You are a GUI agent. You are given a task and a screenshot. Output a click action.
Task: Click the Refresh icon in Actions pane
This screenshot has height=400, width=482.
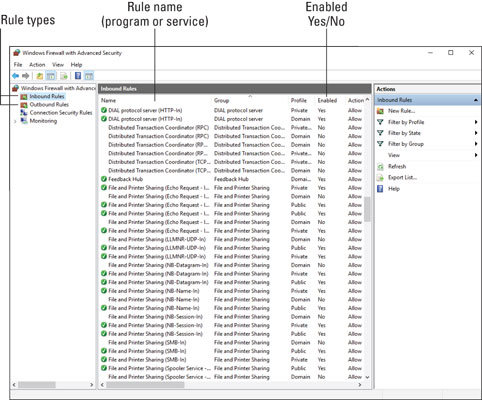380,166
